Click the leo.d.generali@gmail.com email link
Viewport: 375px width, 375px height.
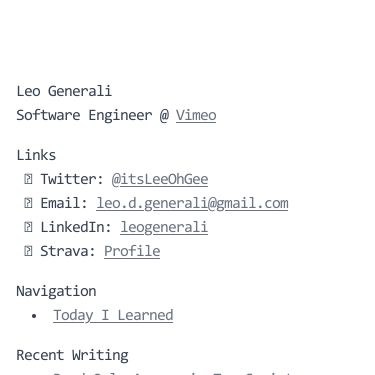[192, 203]
